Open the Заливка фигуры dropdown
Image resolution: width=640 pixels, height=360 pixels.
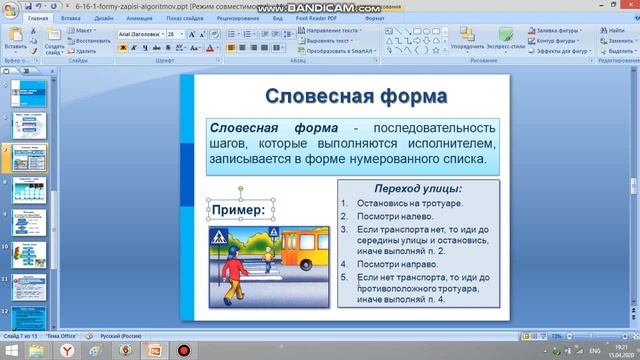tap(555, 31)
